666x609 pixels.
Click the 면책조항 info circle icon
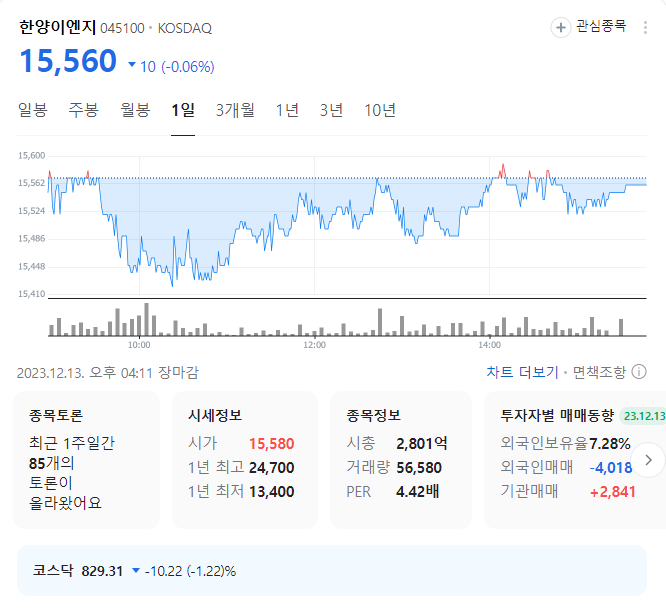[x=639, y=372]
